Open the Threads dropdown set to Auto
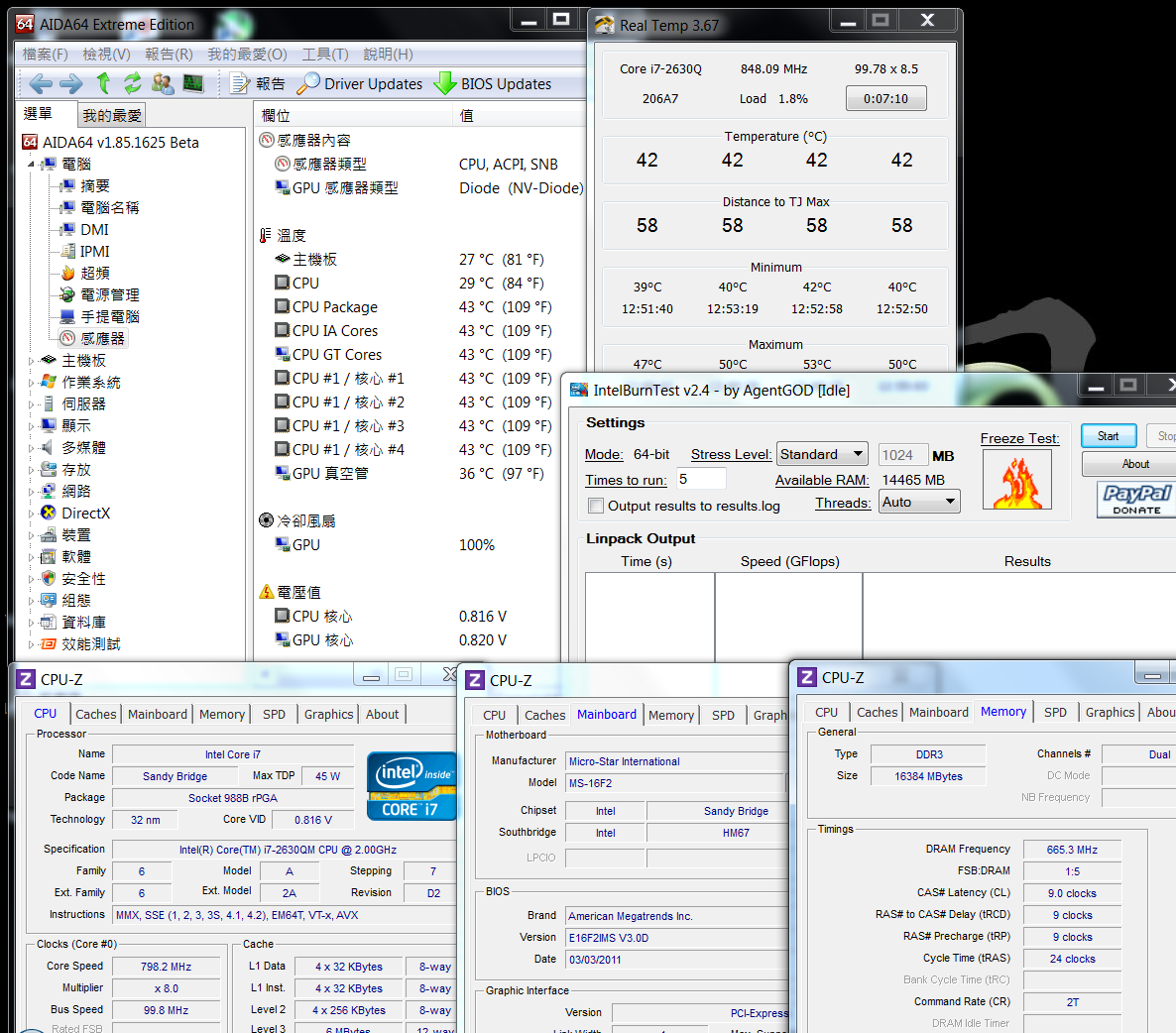Screen dimensions: 1176x1033 [x=920, y=502]
